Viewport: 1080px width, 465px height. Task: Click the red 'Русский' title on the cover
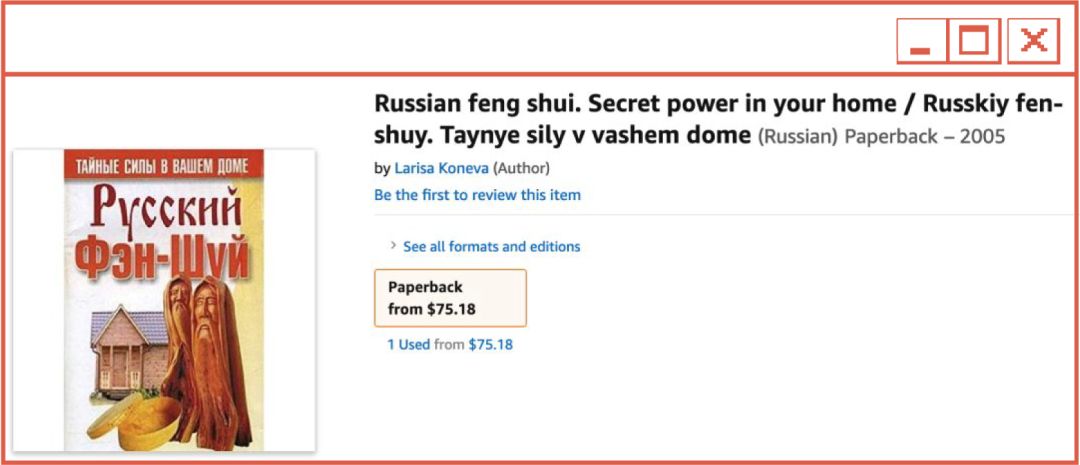tap(165, 211)
